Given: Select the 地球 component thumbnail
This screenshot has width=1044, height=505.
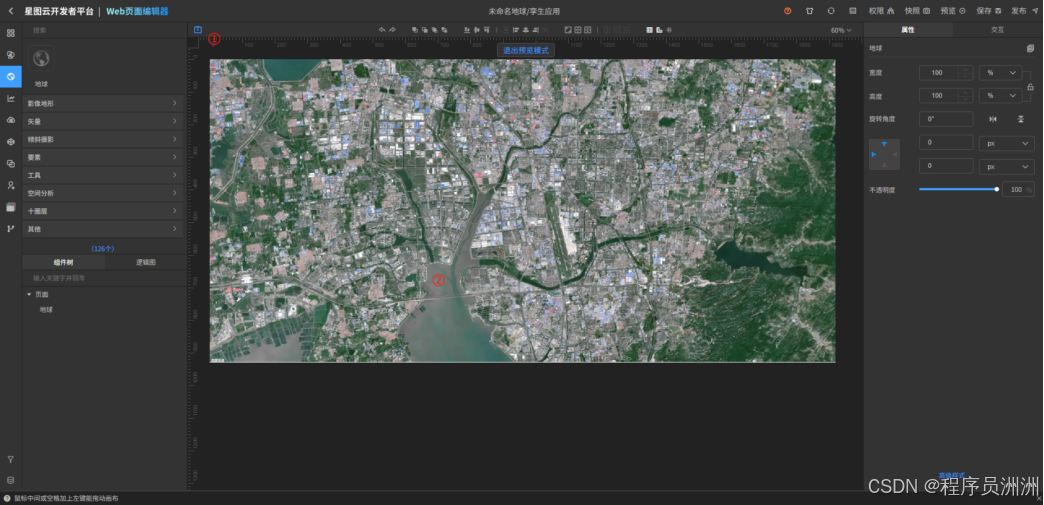Looking at the screenshot, I should (x=41, y=58).
